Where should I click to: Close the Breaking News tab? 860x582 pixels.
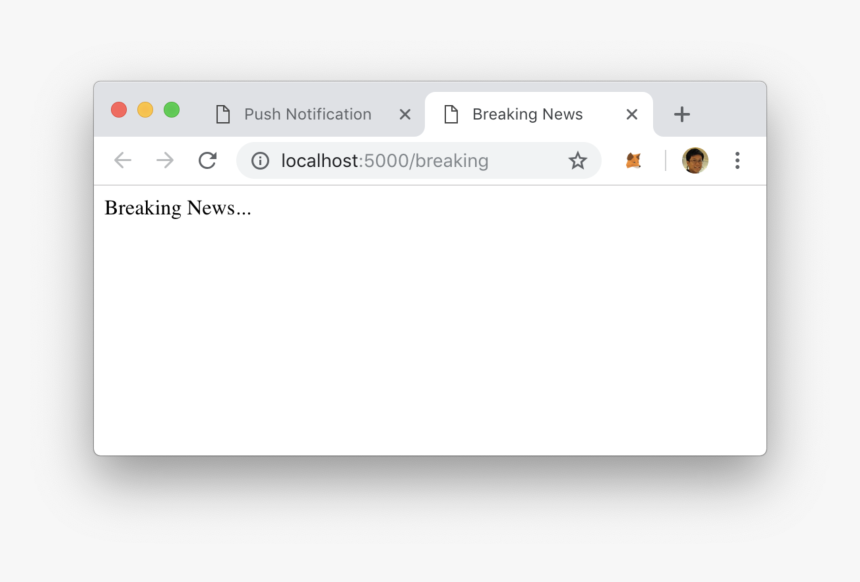[631, 114]
